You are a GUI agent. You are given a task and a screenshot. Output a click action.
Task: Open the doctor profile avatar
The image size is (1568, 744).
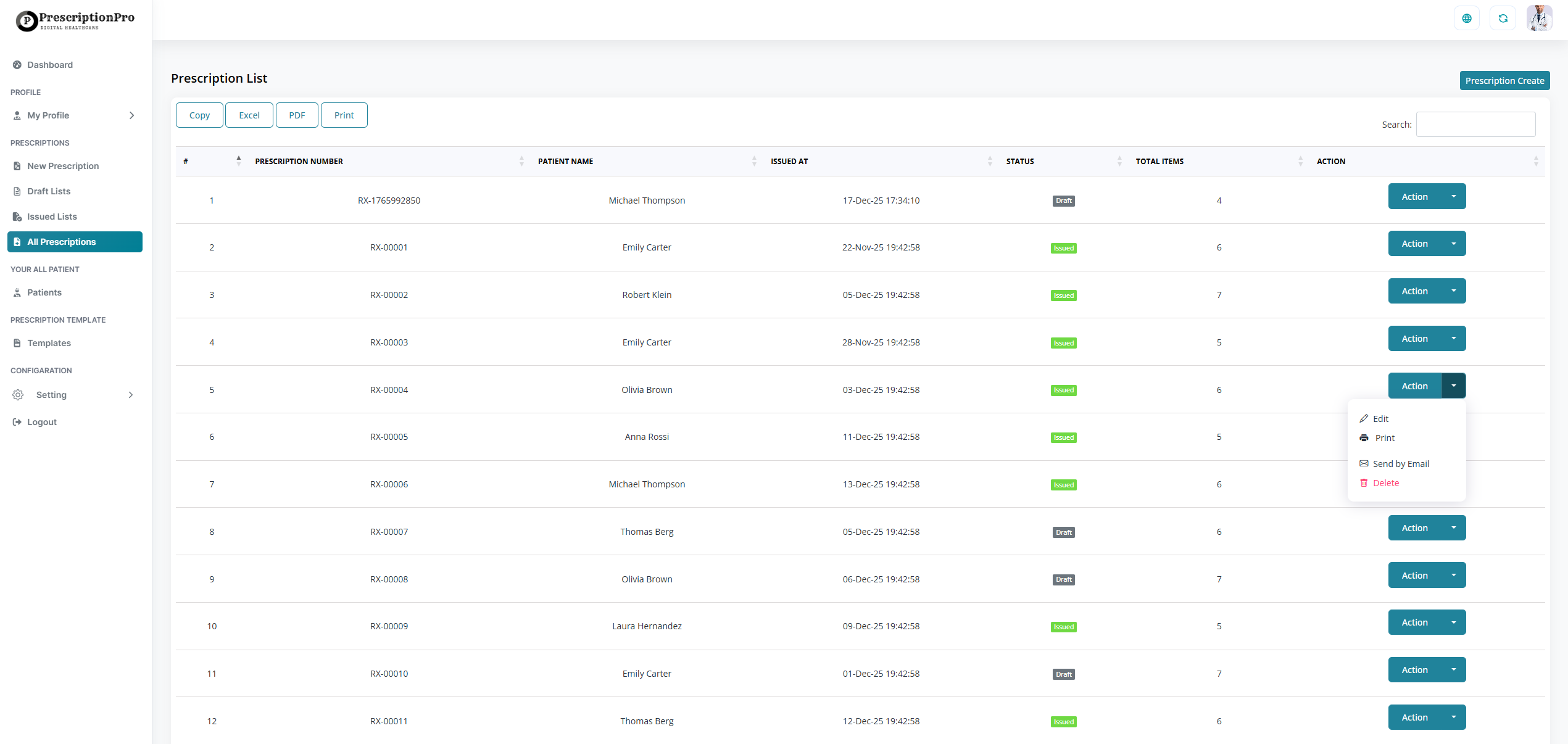[x=1539, y=19]
